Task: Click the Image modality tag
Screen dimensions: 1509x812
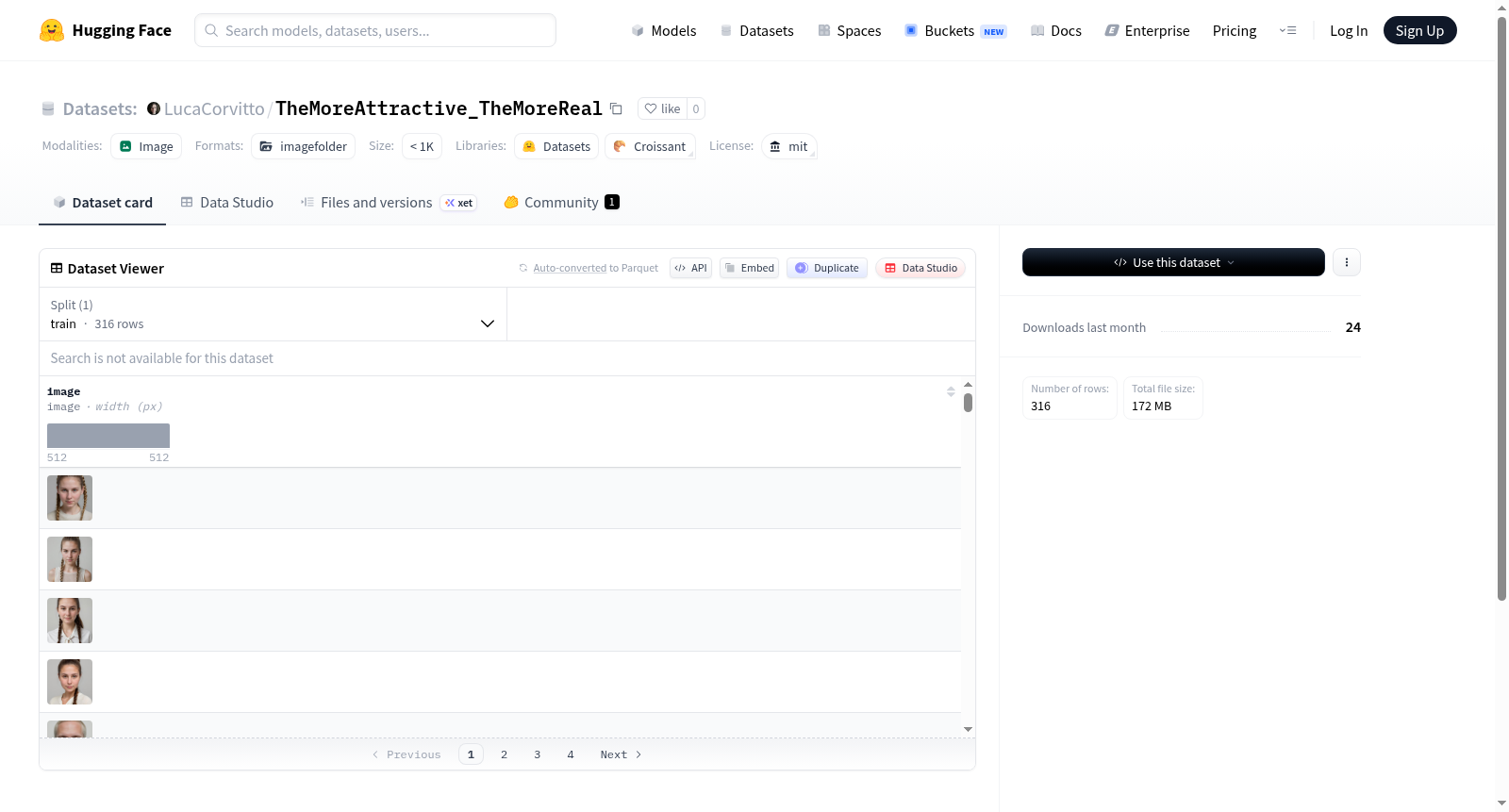Action: 146,146
